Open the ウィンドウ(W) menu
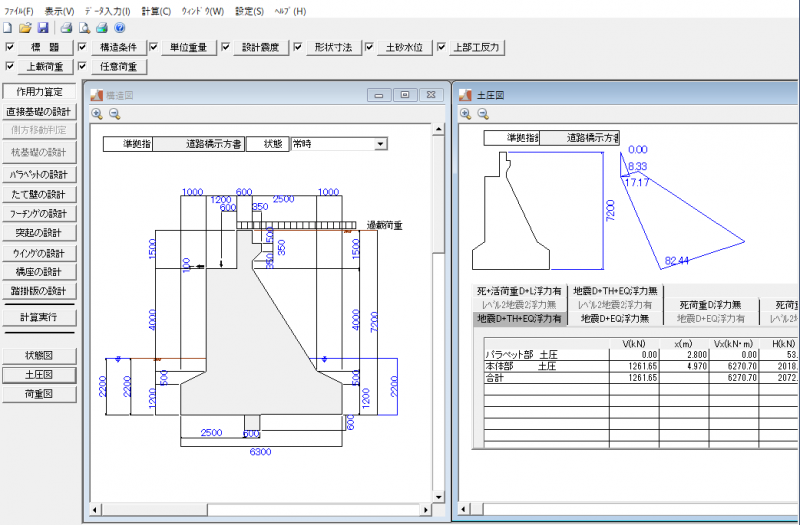The image size is (800, 525). pos(203,11)
